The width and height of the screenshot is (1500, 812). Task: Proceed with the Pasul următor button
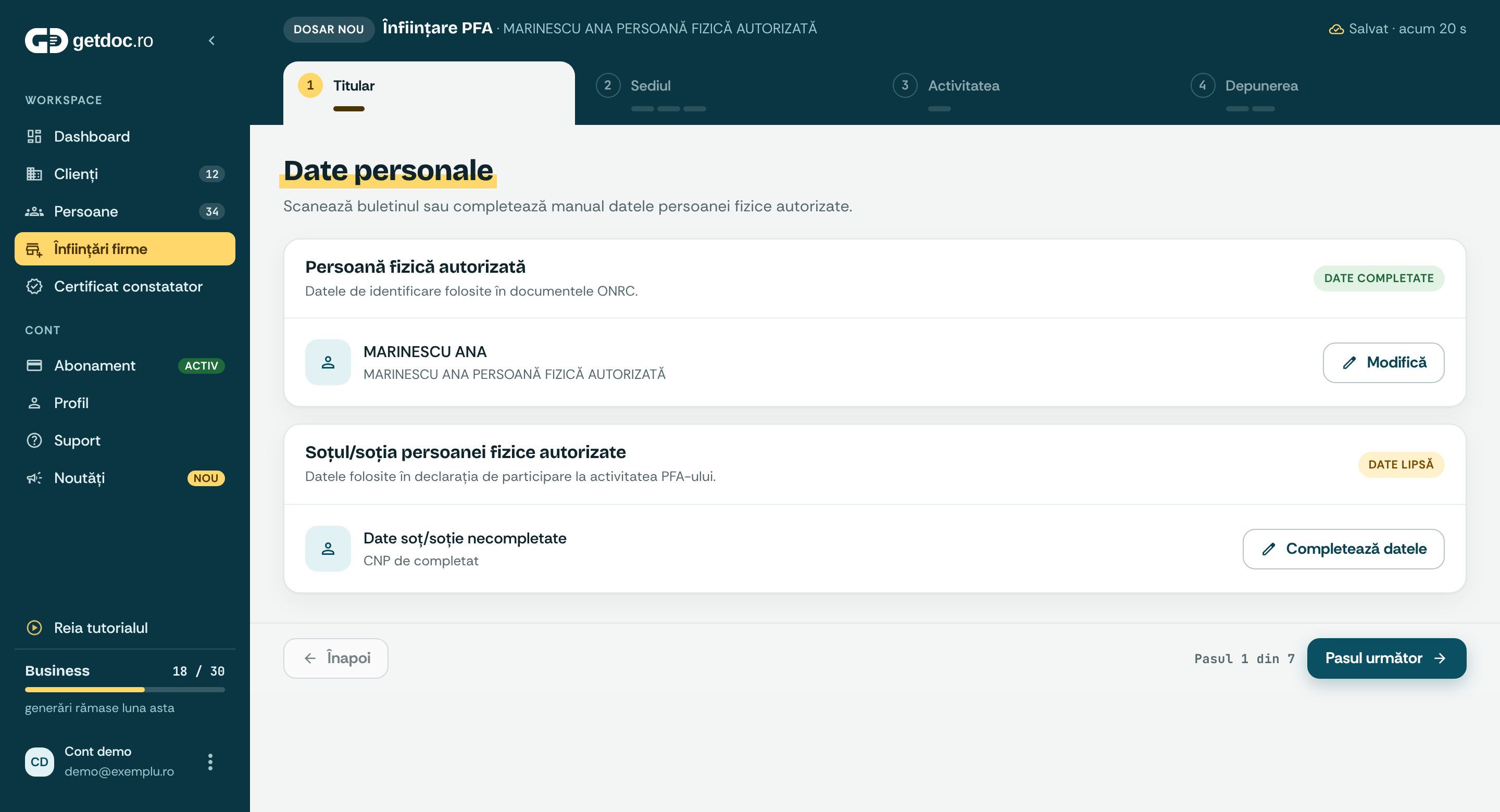1386,658
